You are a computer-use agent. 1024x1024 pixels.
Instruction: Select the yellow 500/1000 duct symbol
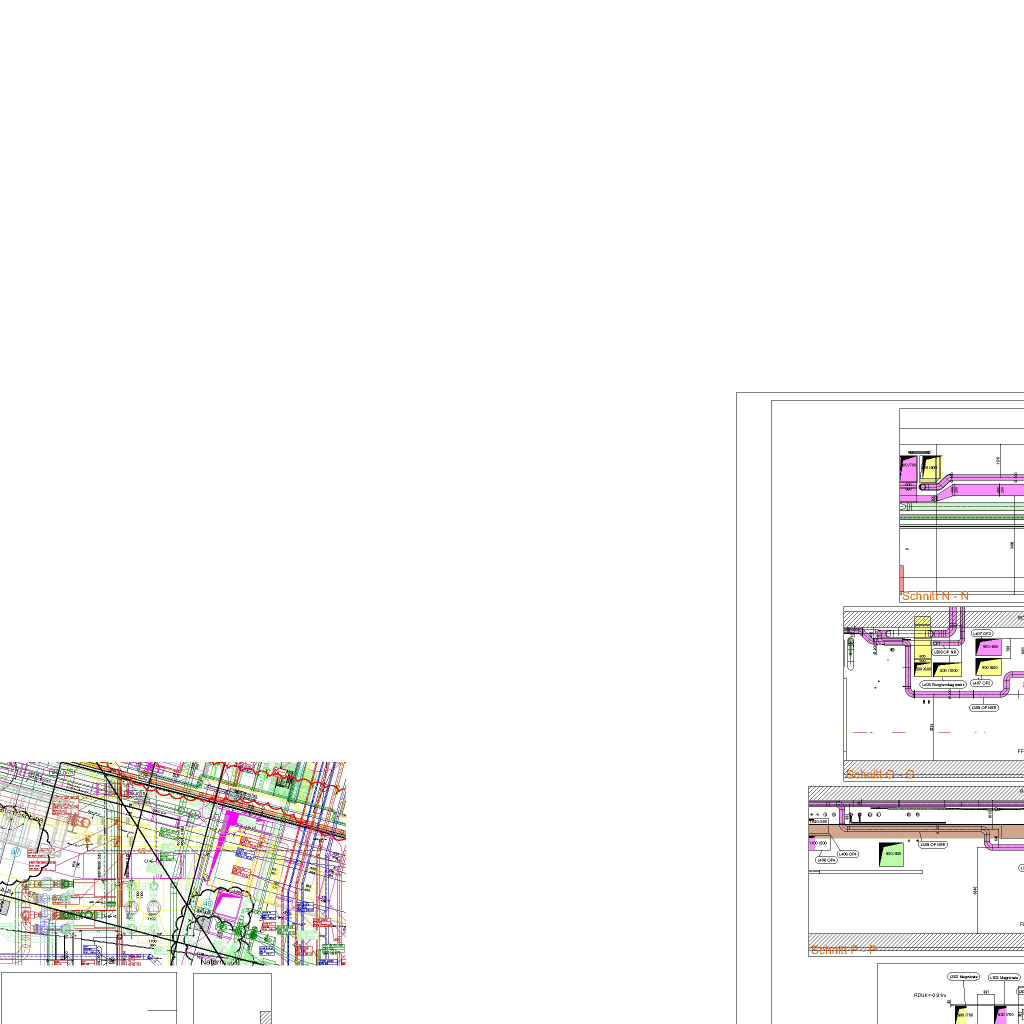coord(948,669)
